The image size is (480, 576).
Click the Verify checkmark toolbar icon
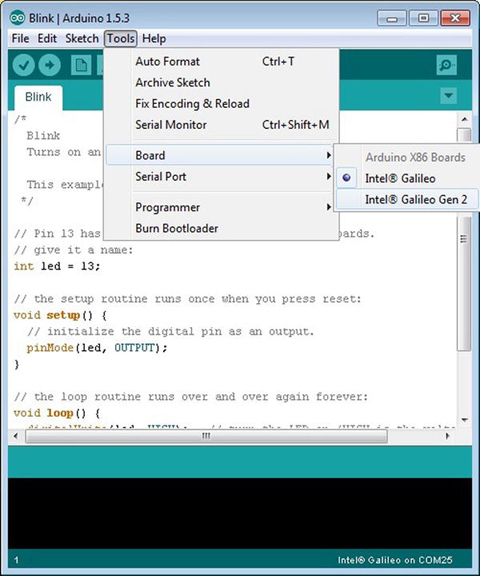point(24,65)
